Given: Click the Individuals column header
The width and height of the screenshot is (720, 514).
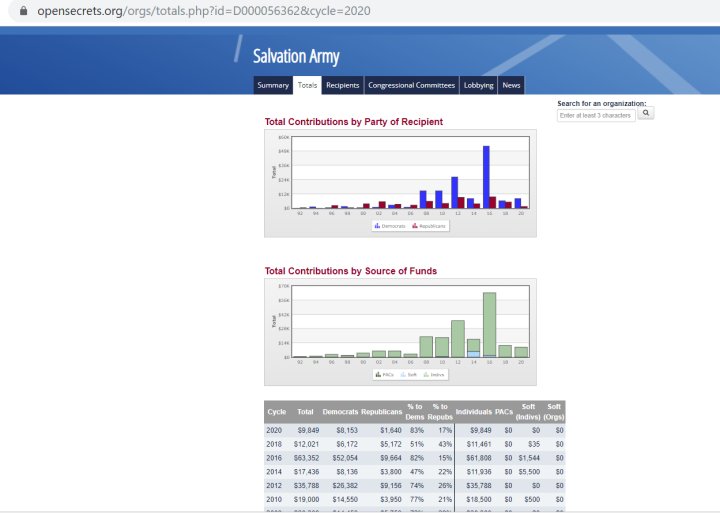Looking at the screenshot, I should pos(474,412).
